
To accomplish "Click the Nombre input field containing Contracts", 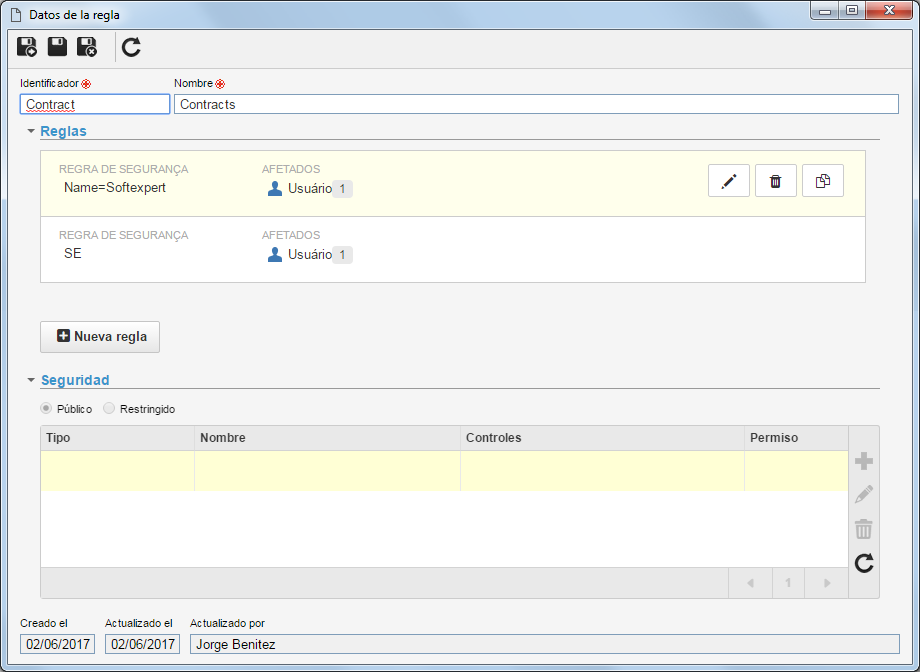I will pos(536,104).
